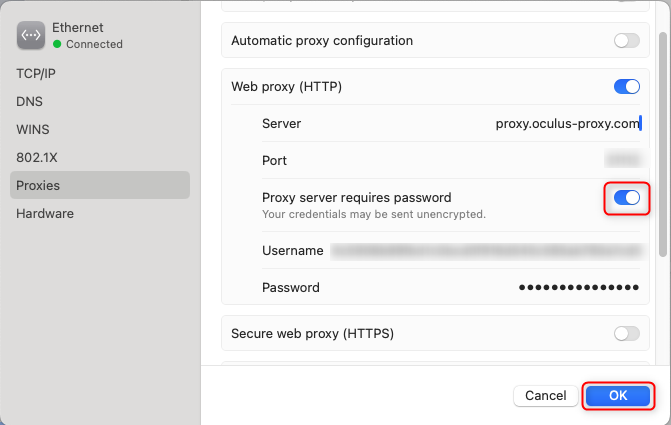Switch to the DNS section
This screenshot has height=425, width=671.
(x=28, y=101)
